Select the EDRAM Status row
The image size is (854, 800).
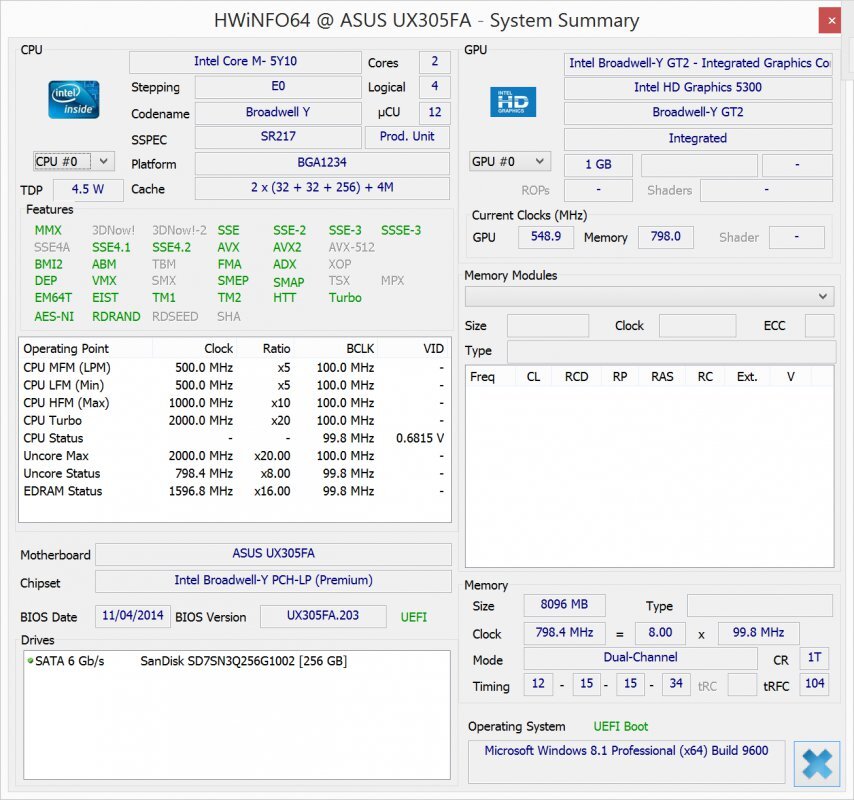[x=235, y=491]
